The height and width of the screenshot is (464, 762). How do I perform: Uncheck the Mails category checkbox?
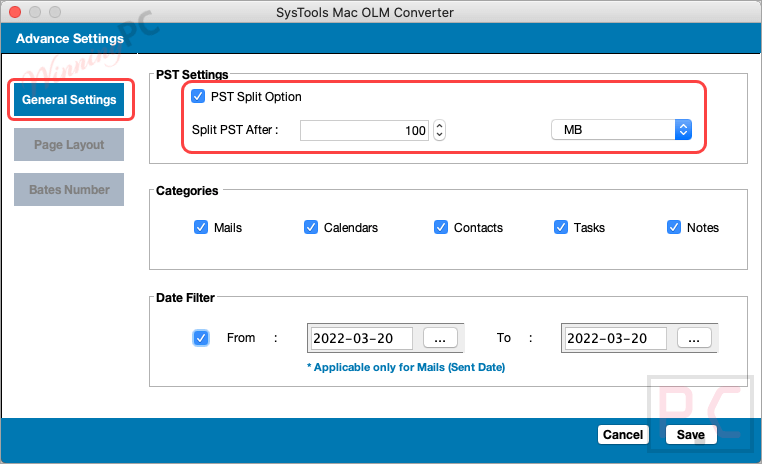click(x=201, y=227)
